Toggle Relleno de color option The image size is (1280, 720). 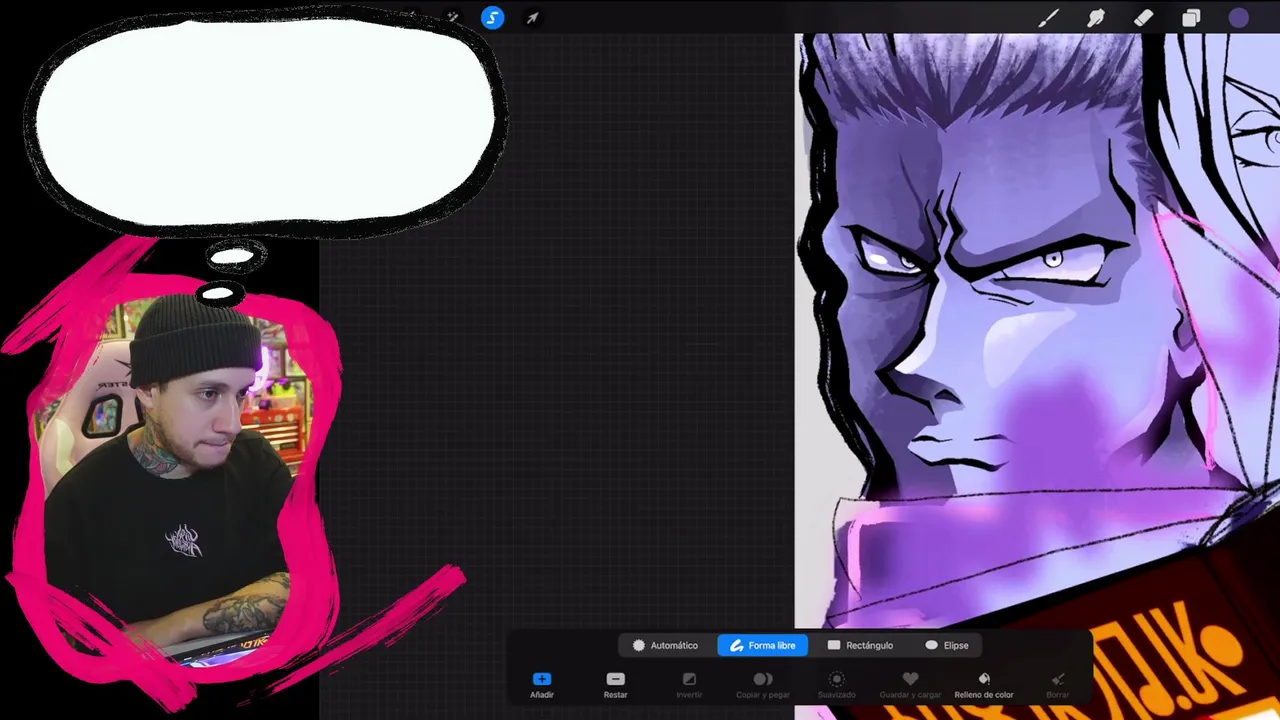[984, 685]
